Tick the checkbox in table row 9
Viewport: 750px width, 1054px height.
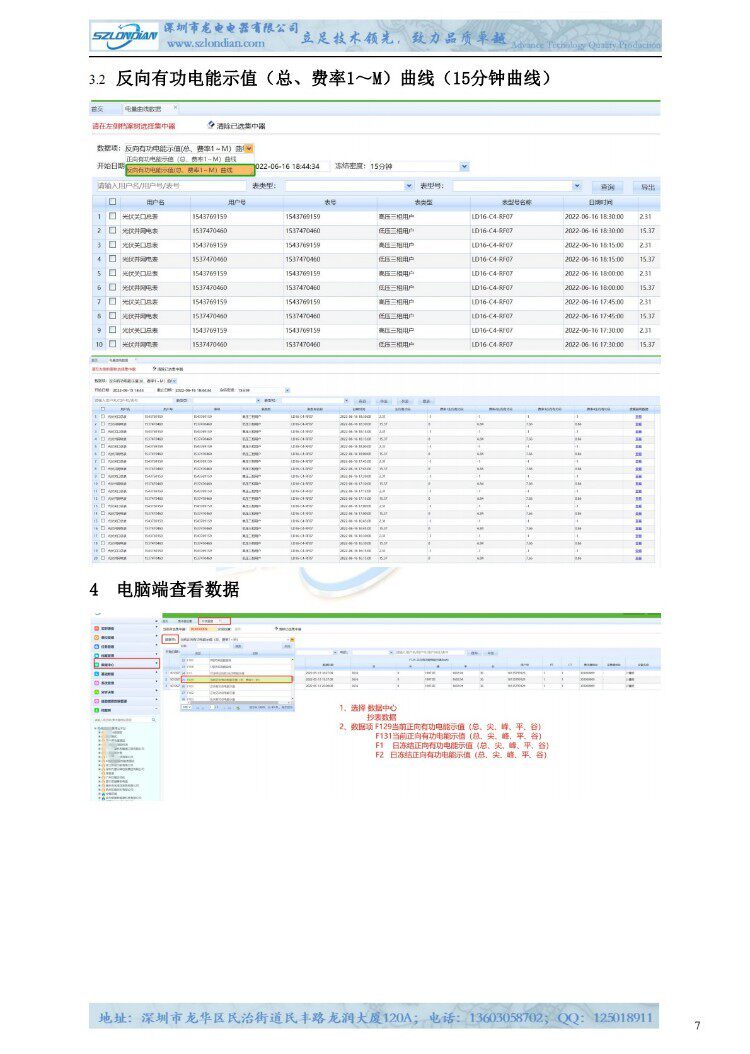112,329
